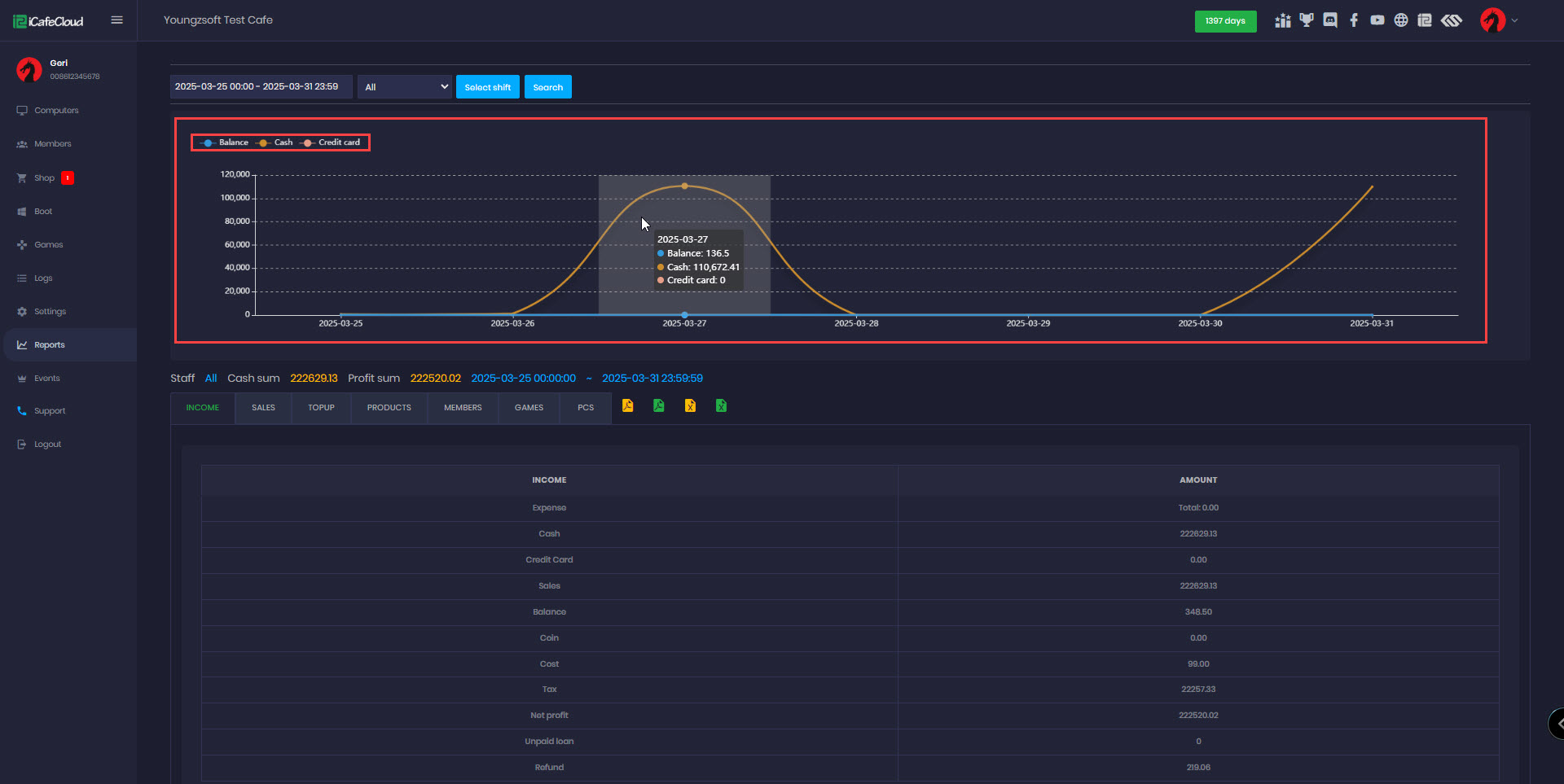
Task: Open the YouTube icon in header
Action: (1377, 20)
